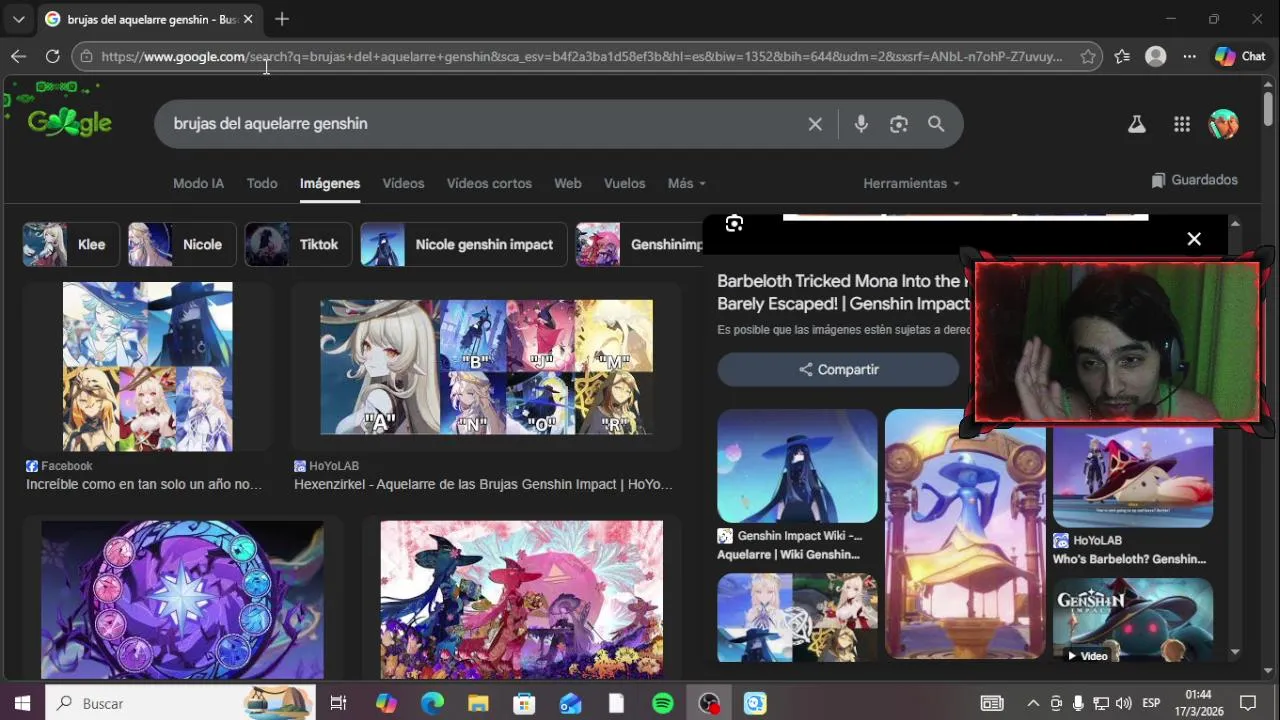Click the browser address bar

point(580,57)
